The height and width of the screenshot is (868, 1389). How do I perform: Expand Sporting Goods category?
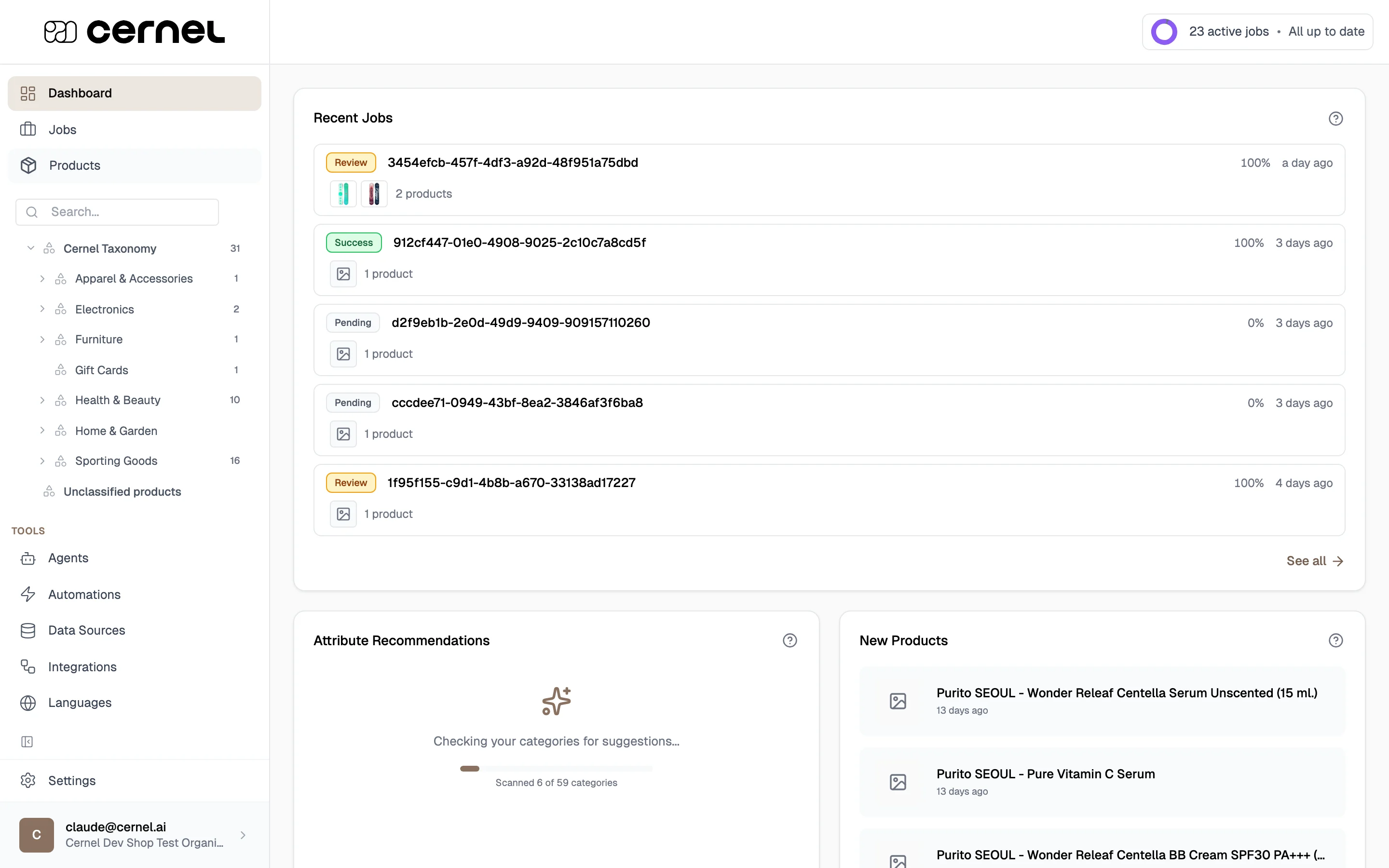click(x=42, y=461)
